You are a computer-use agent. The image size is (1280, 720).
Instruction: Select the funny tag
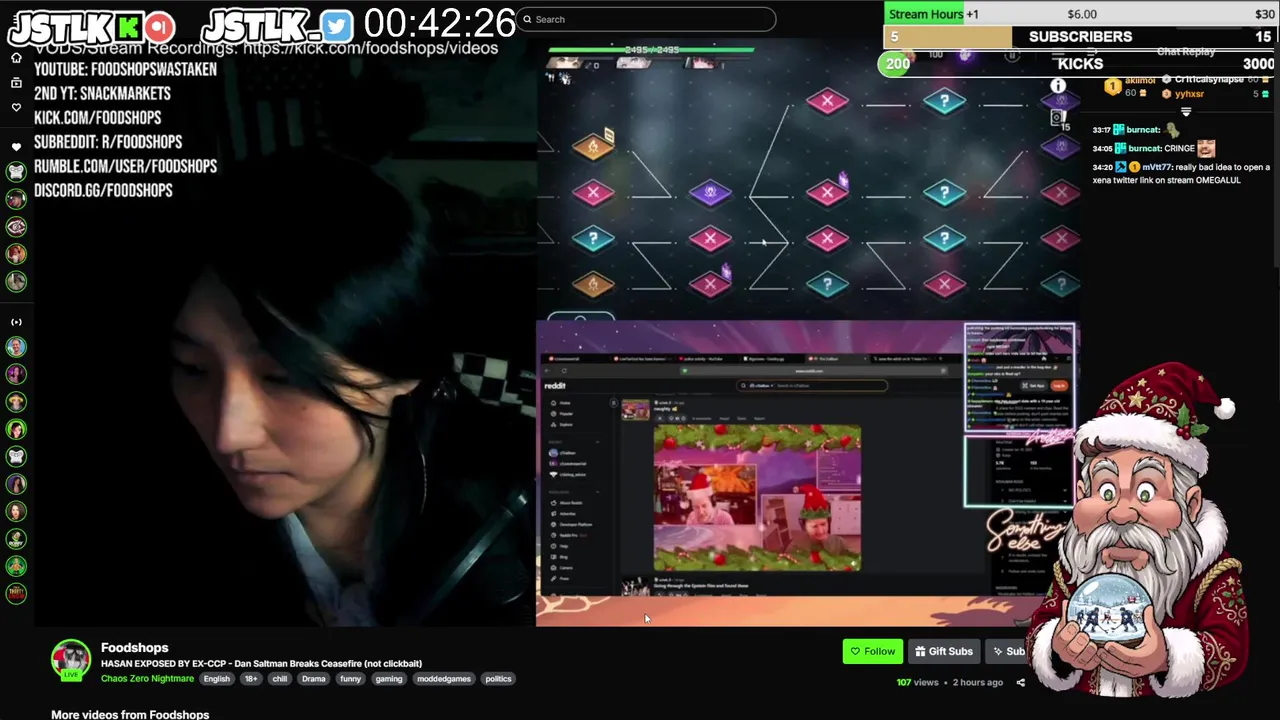point(350,679)
